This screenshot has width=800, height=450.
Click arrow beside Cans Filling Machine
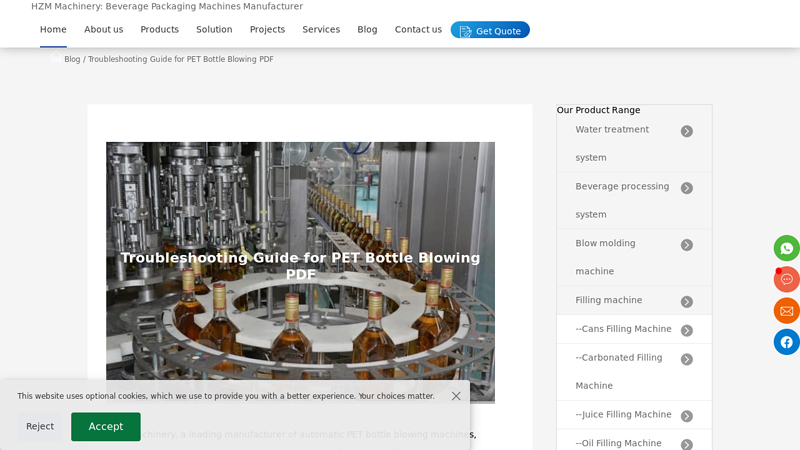(x=687, y=331)
